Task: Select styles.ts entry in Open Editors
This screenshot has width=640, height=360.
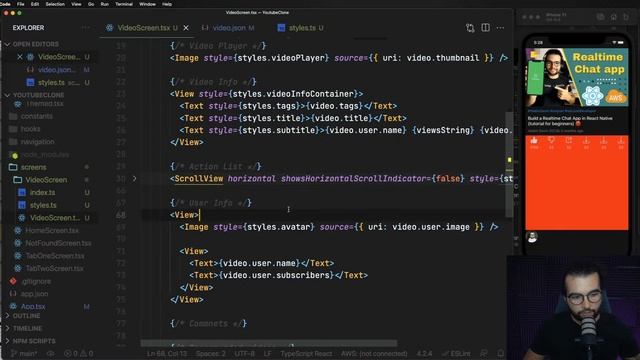Action: [51, 82]
